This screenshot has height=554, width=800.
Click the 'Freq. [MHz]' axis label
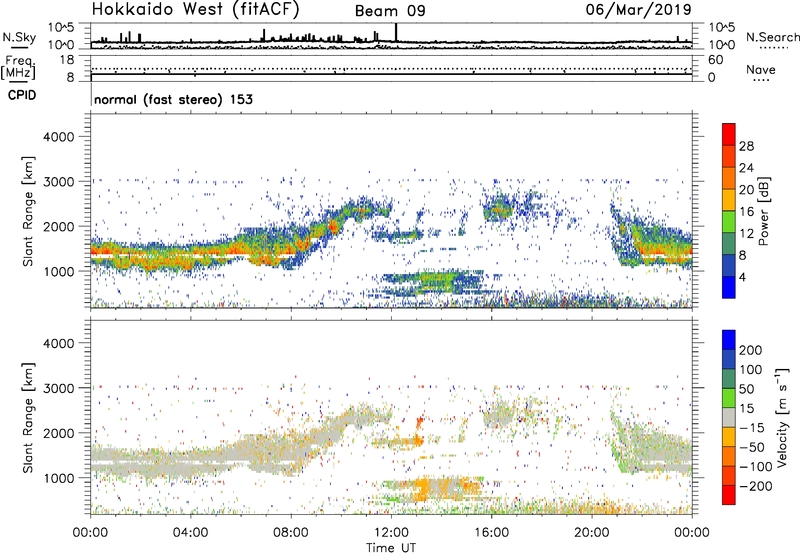18,68
